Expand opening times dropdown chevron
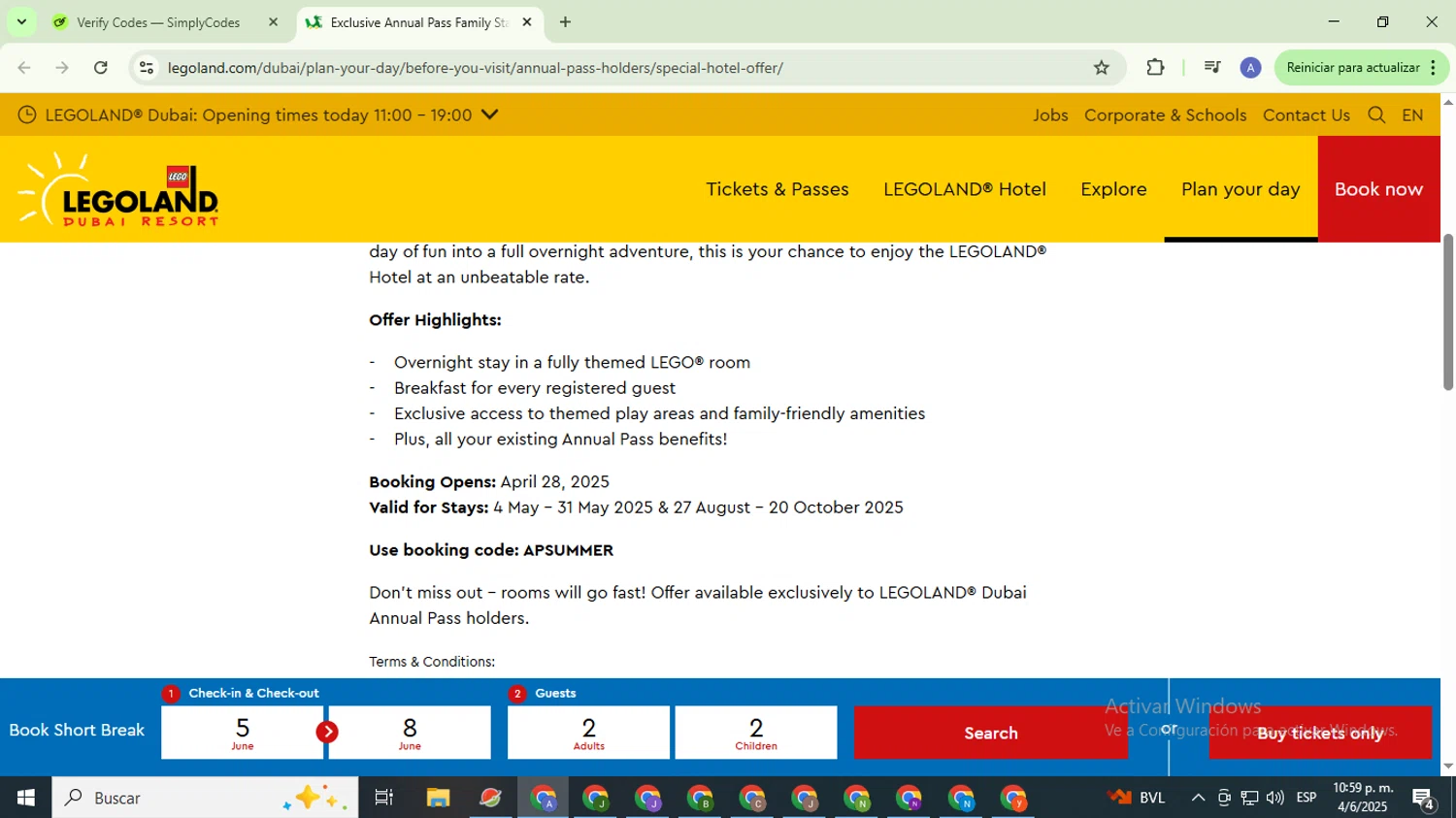 click(x=490, y=115)
